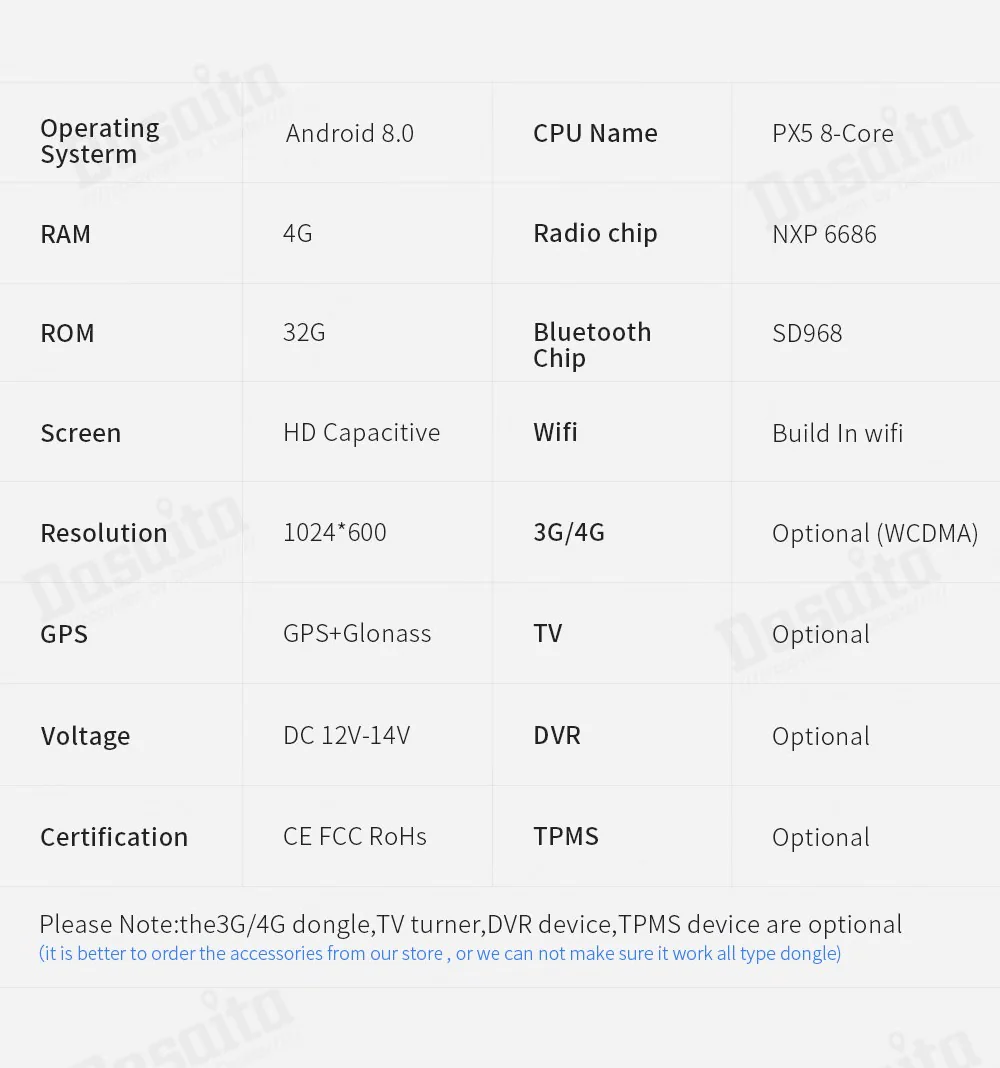Select the SD968 value
Screen dimensions: 1000x1068
(x=807, y=333)
